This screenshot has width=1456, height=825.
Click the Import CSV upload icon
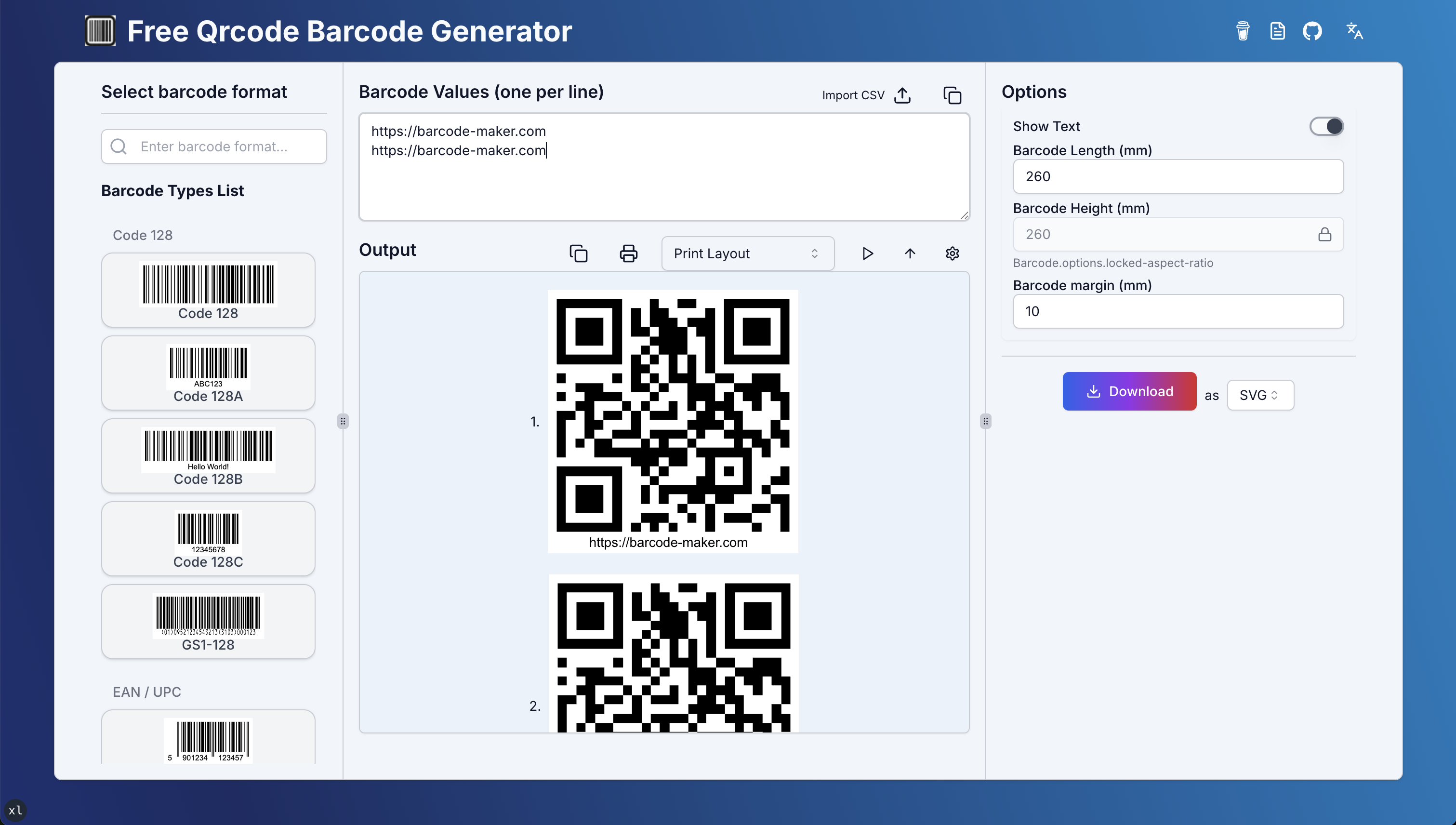(902, 95)
